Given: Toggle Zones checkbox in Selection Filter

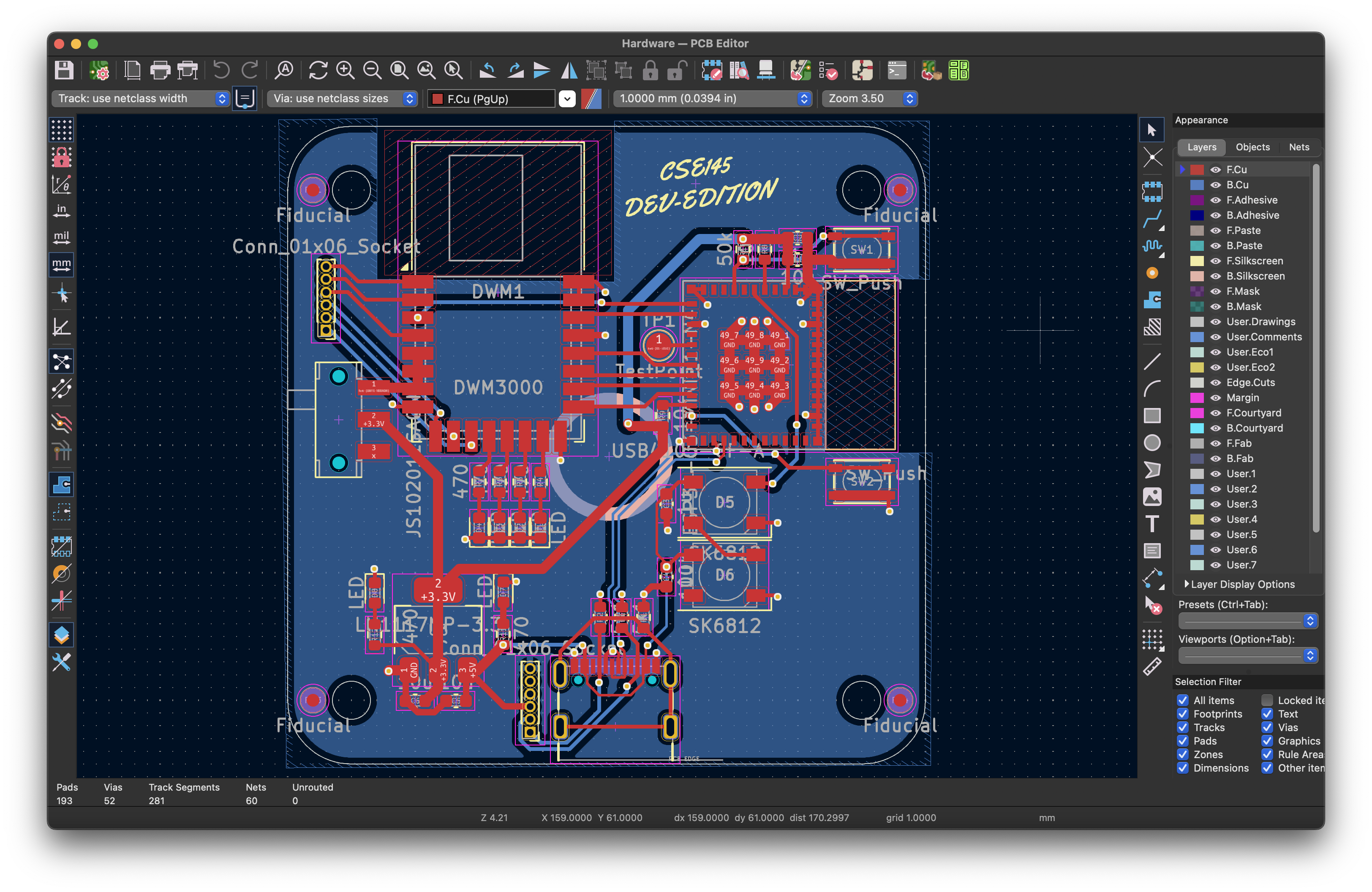Looking at the screenshot, I should pyautogui.click(x=1183, y=754).
